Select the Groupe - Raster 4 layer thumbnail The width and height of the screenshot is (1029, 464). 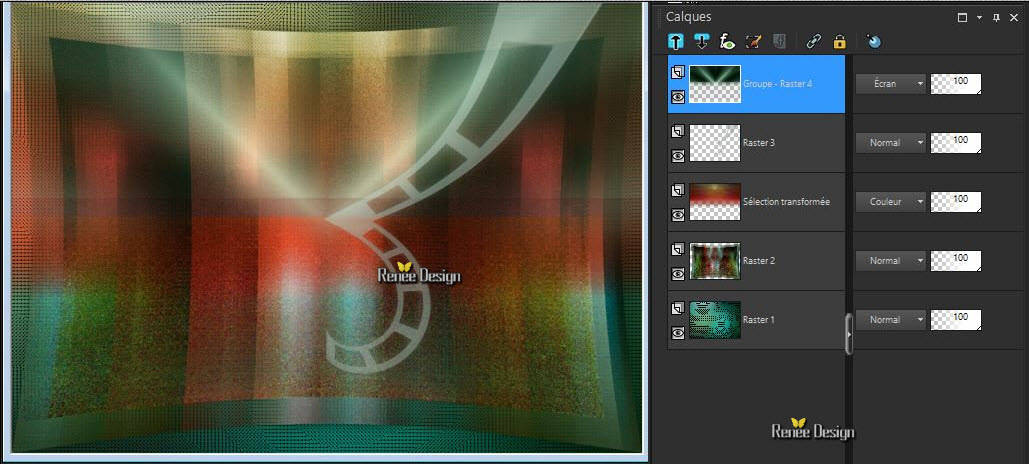(715, 84)
